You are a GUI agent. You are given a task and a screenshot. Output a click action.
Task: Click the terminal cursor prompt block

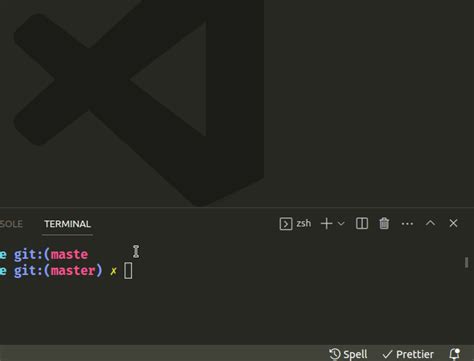pos(128,270)
